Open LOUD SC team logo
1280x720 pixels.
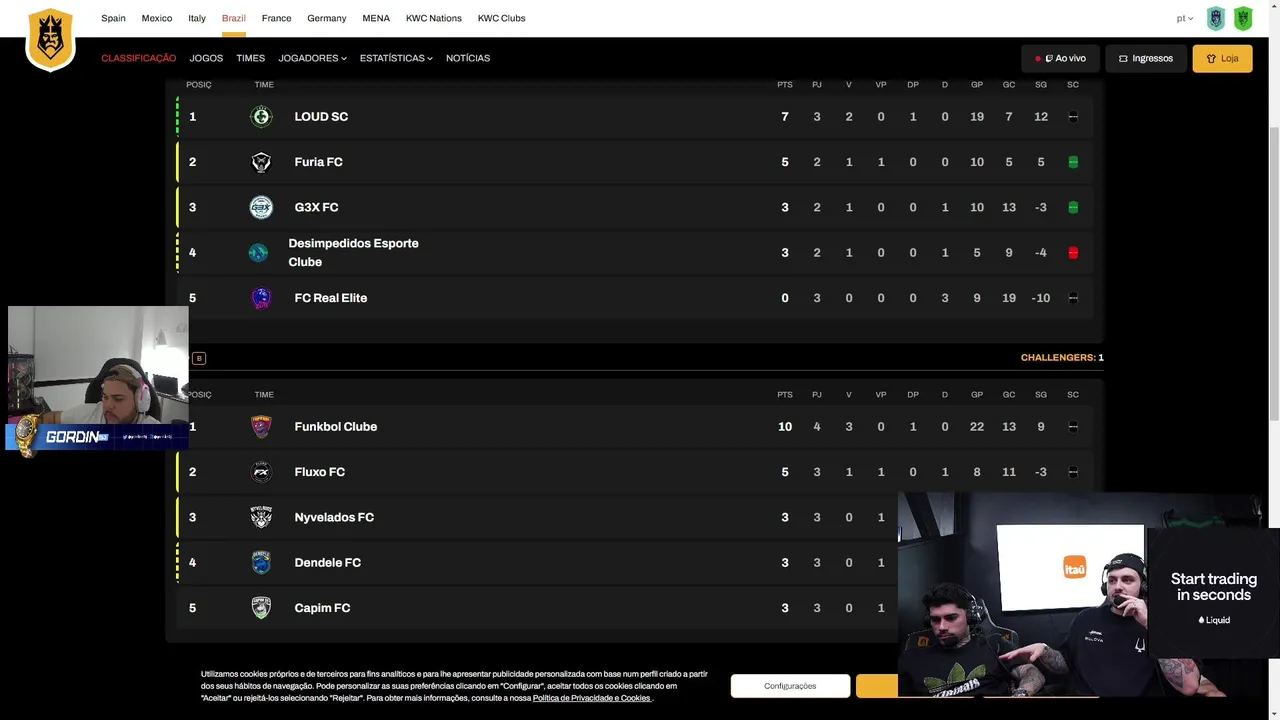261,117
